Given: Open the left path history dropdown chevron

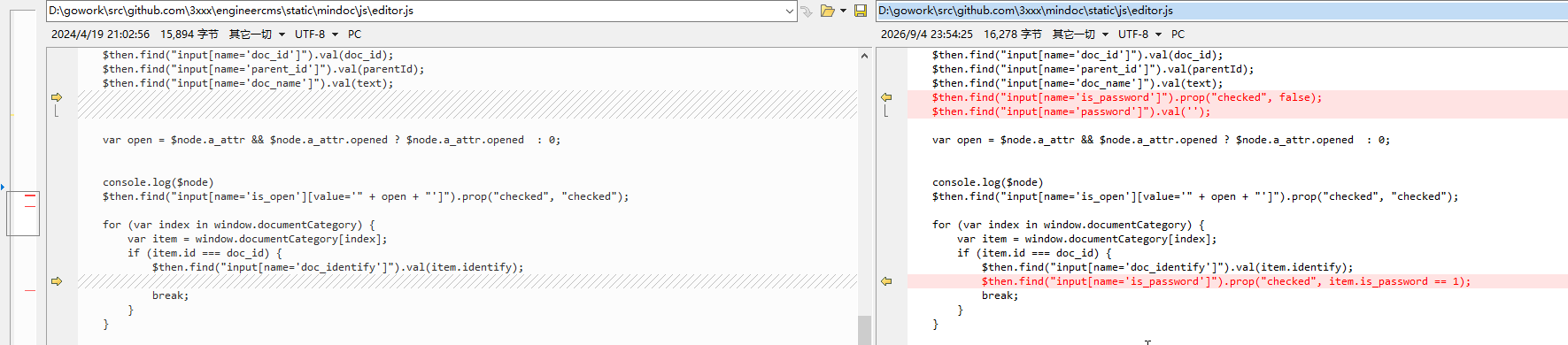Looking at the screenshot, I should (790, 11).
